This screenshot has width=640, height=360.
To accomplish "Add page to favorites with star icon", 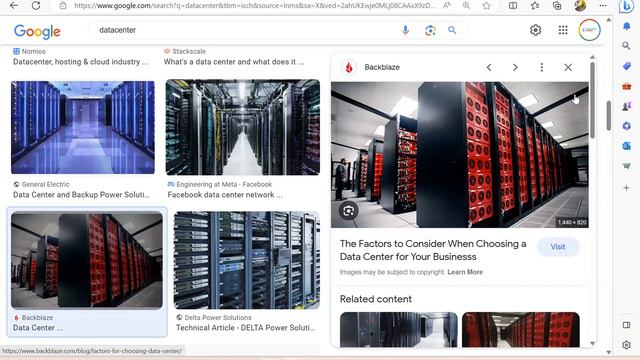I will pyautogui.click(x=486, y=5).
